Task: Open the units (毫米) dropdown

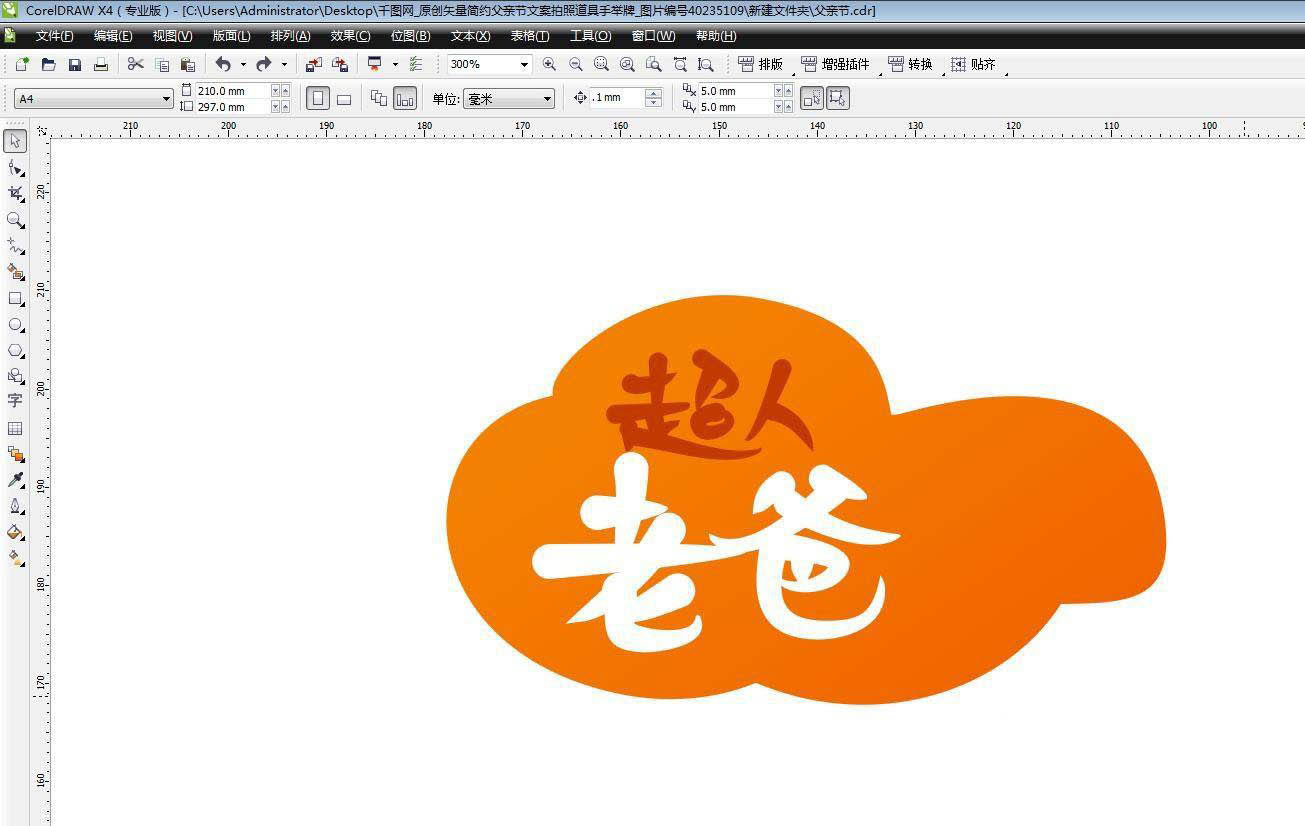Action: [x=547, y=99]
